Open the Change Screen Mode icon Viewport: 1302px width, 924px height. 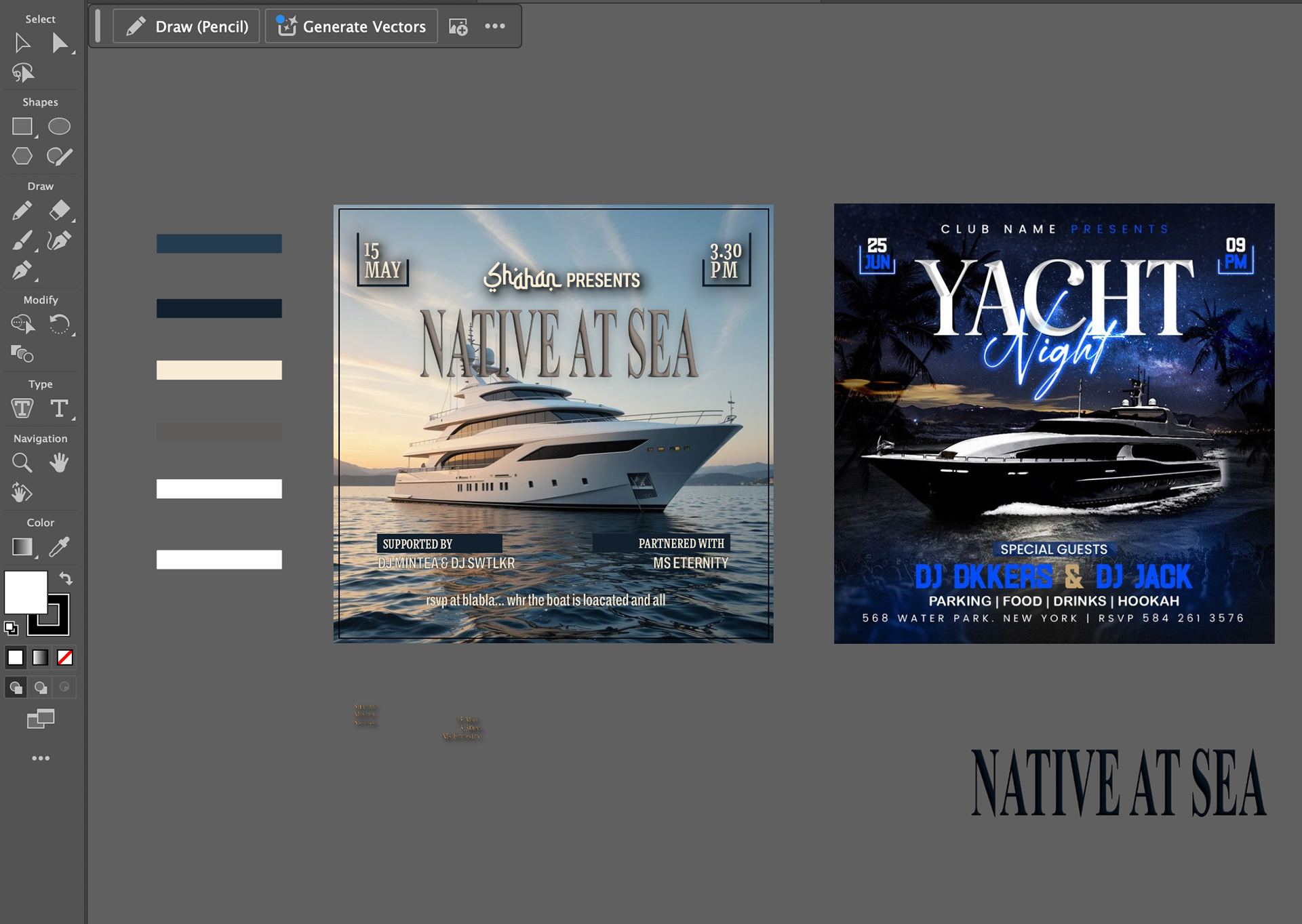click(41, 719)
